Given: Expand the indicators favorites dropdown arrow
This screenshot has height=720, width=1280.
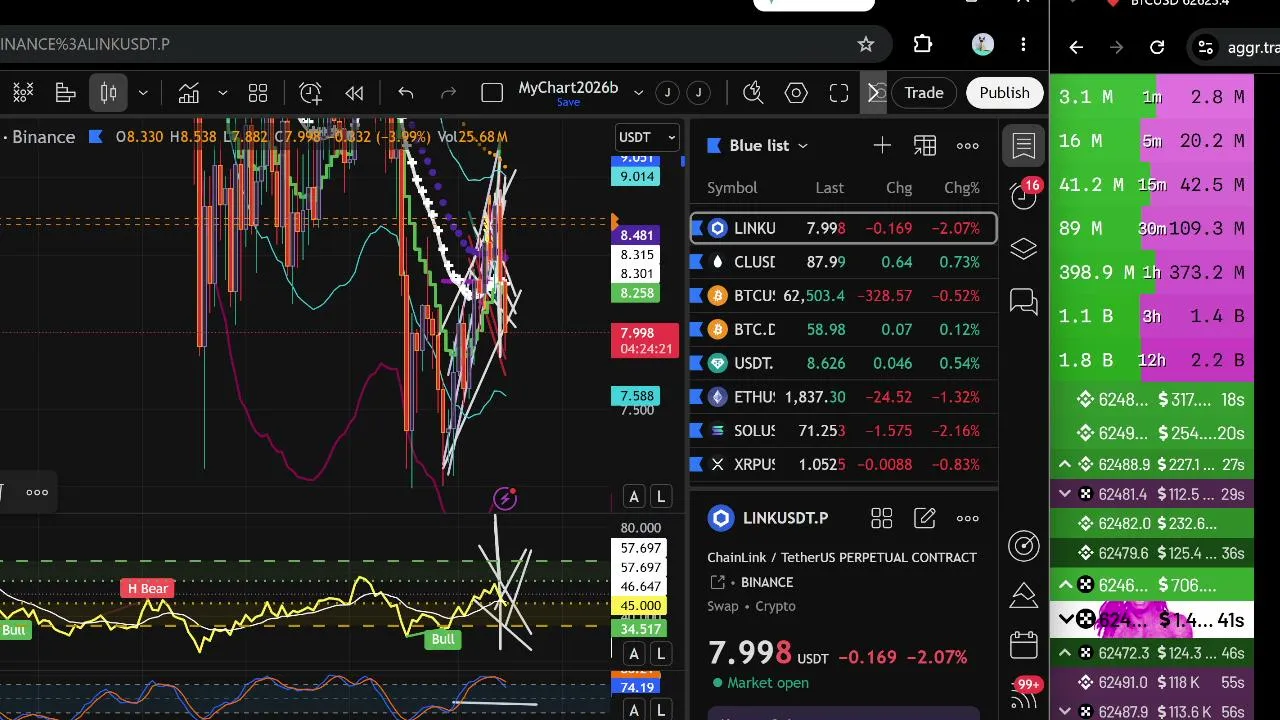Looking at the screenshot, I should pyautogui.click(x=222, y=93).
